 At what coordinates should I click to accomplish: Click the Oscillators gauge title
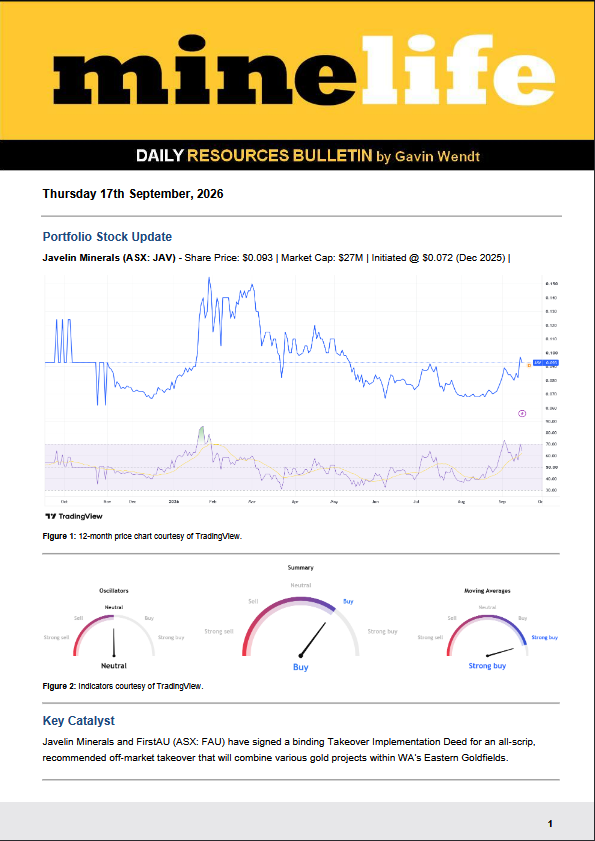tap(114, 591)
